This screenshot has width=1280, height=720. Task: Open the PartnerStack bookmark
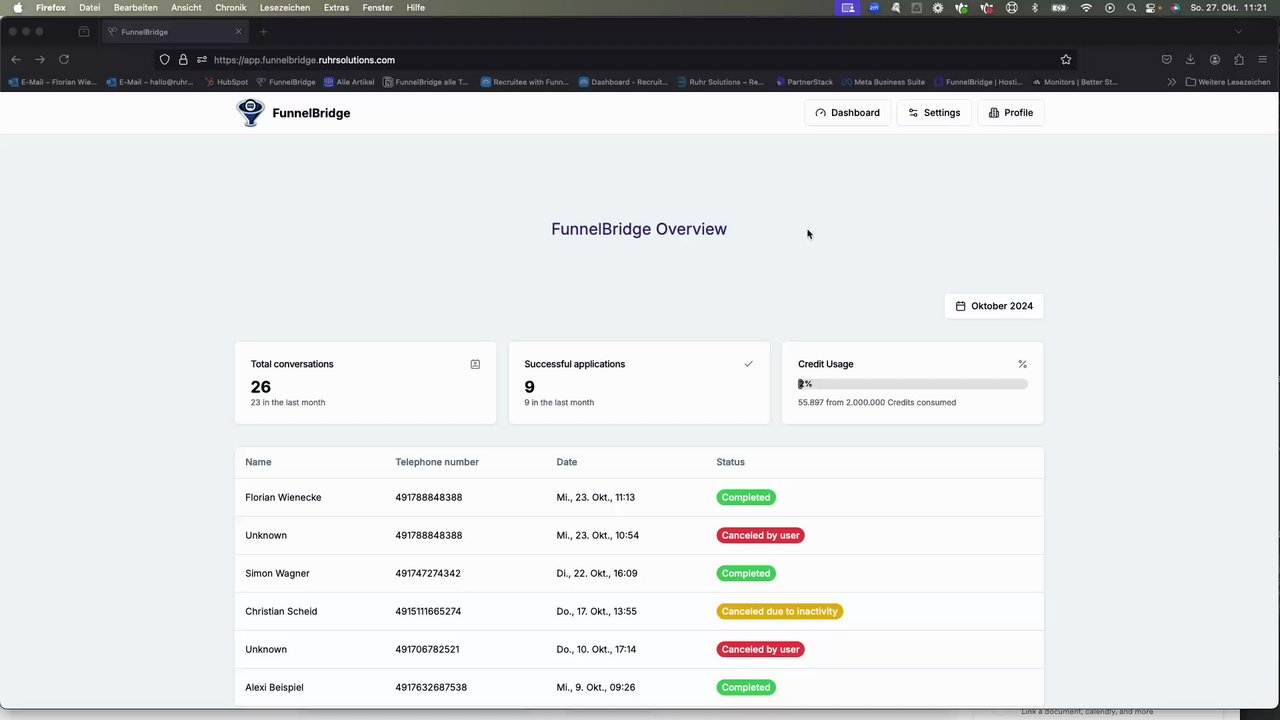click(804, 82)
